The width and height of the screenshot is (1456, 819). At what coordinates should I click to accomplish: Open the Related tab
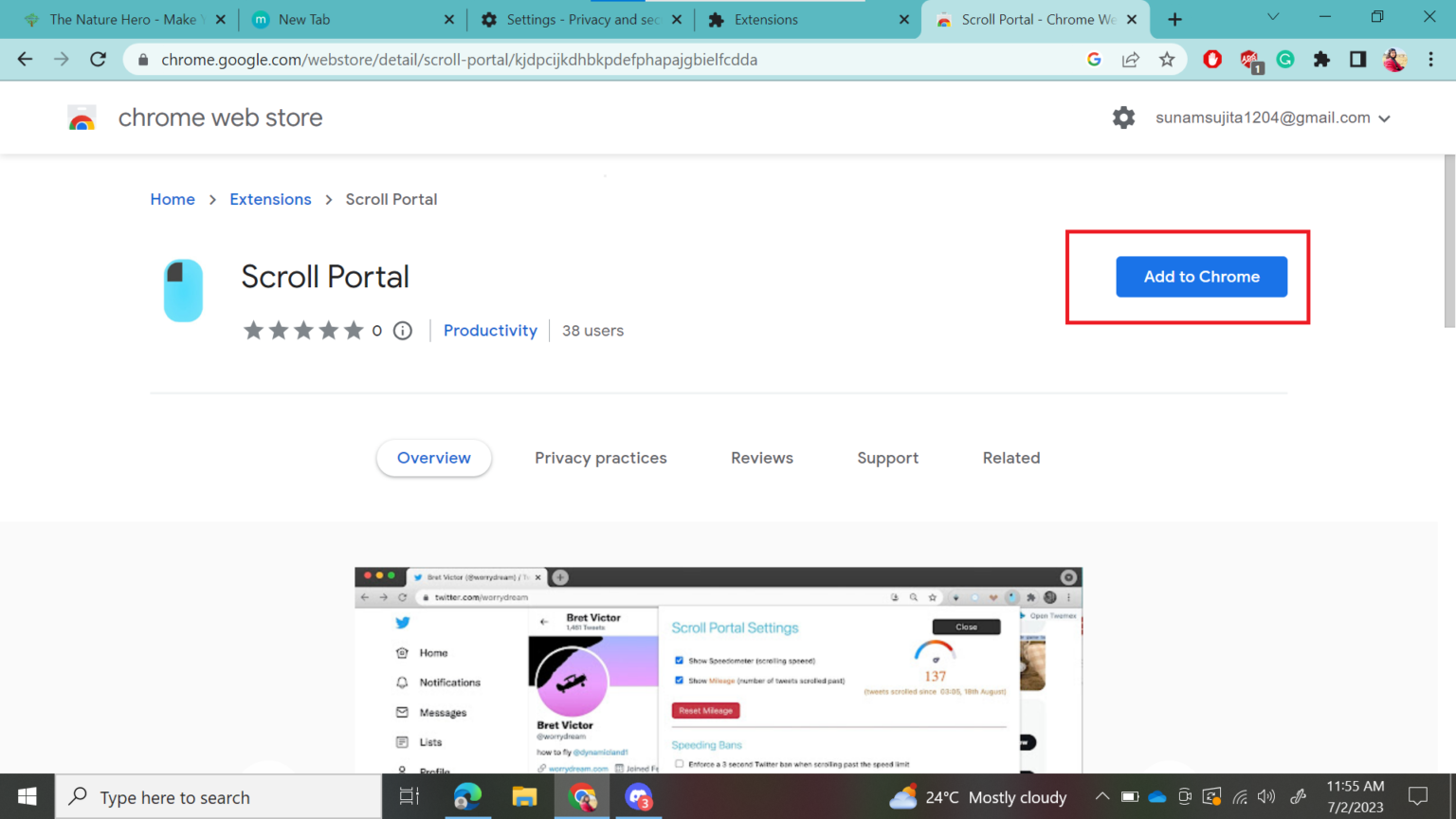point(1011,458)
